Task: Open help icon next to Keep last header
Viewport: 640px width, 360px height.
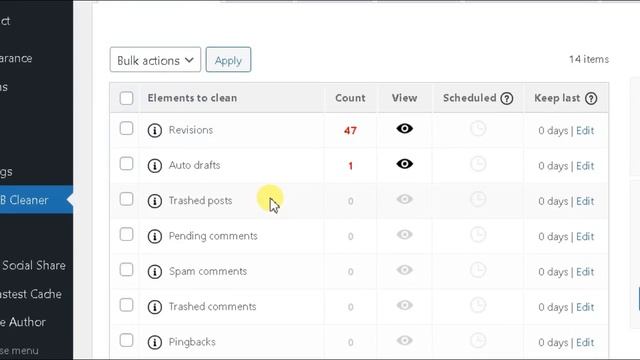Action: point(591,98)
